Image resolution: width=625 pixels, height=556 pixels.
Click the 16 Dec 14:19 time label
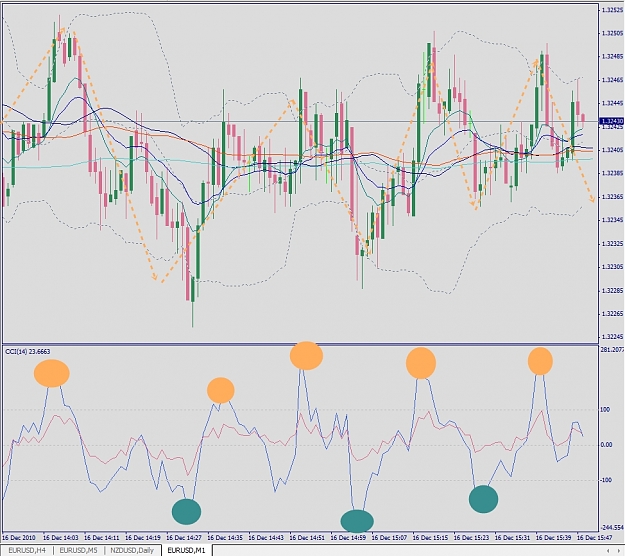(143, 538)
